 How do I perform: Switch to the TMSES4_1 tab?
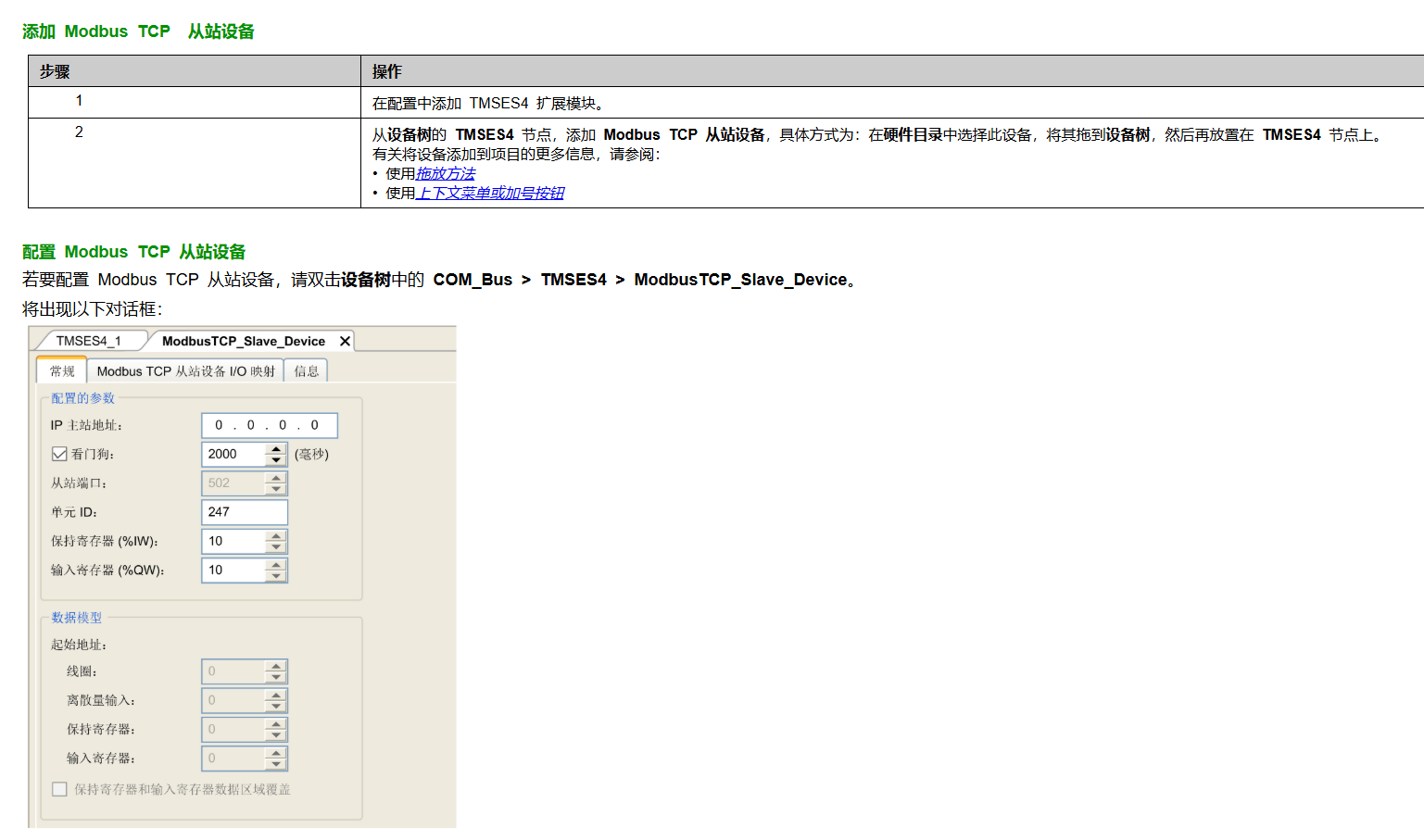pyautogui.click(x=89, y=341)
